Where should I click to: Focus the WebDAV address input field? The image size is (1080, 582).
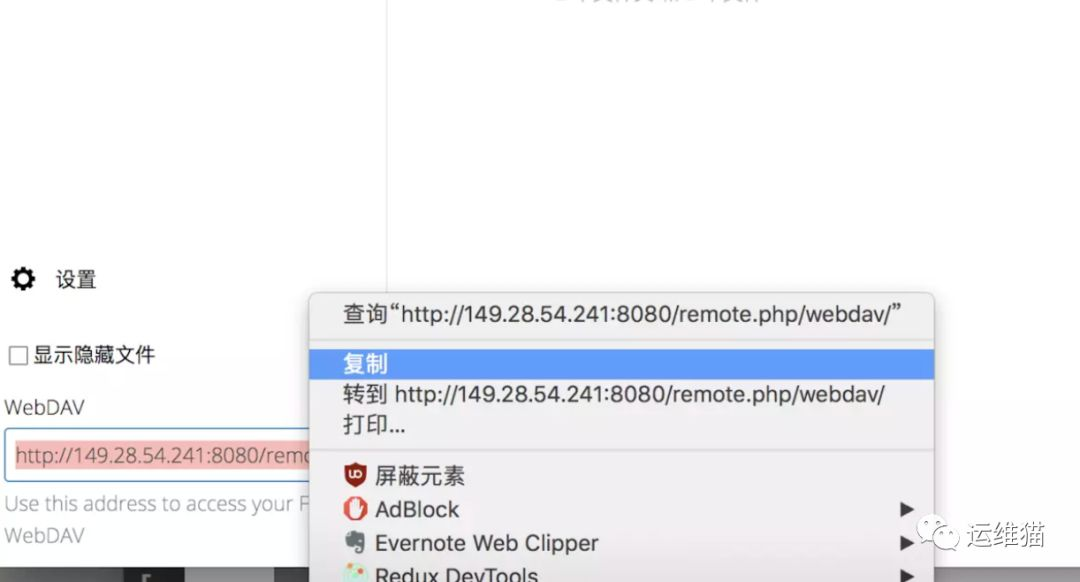pos(158,455)
